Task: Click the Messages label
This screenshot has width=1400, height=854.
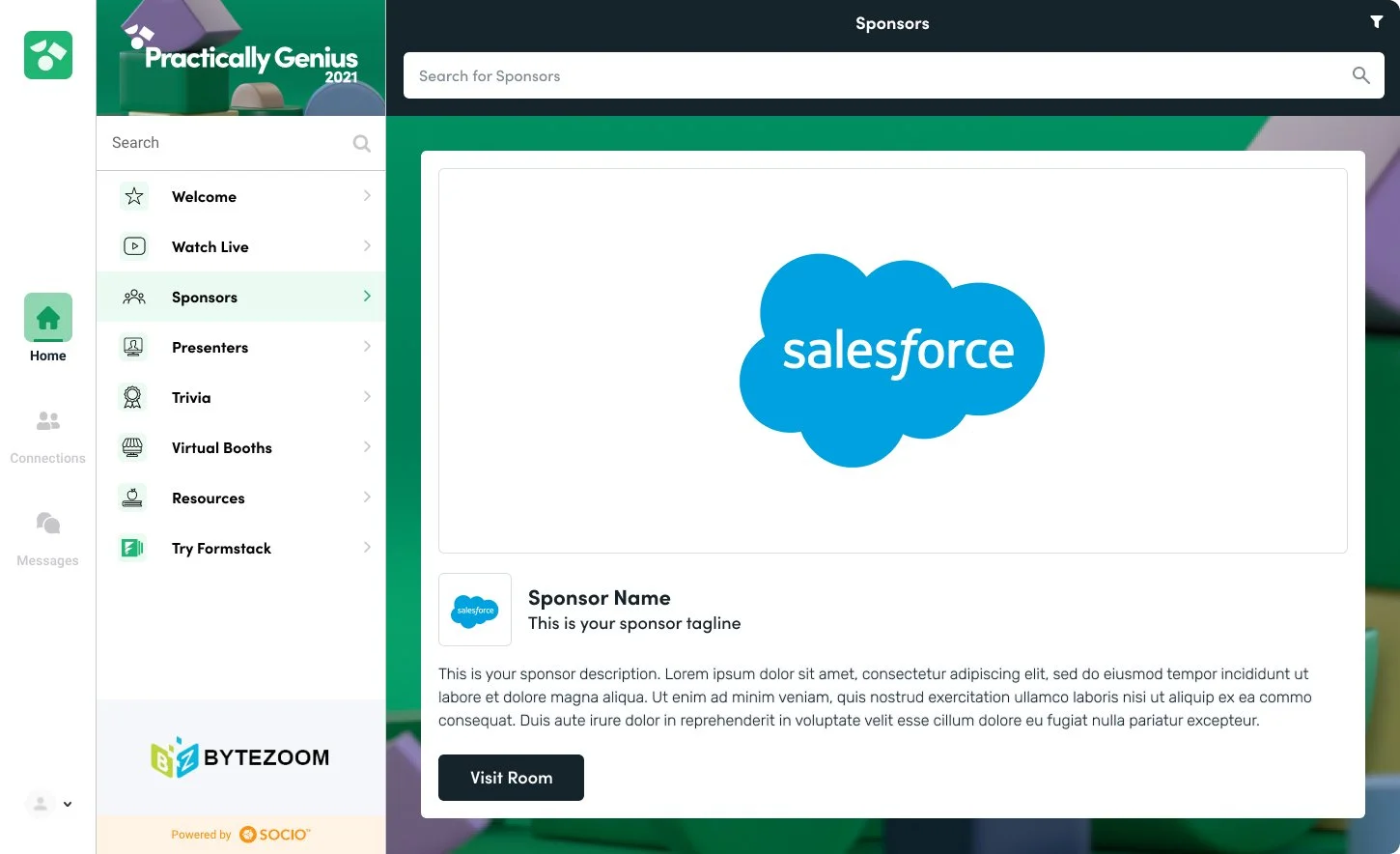Action: (48, 560)
